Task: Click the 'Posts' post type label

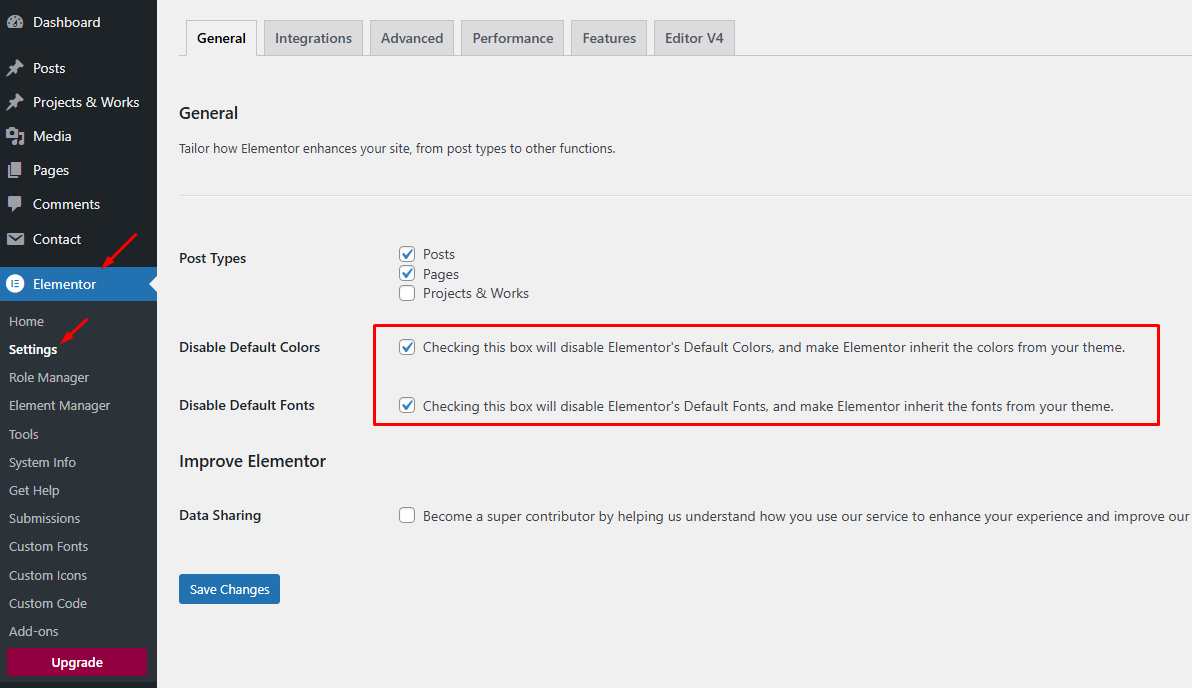Action: click(x=439, y=254)
